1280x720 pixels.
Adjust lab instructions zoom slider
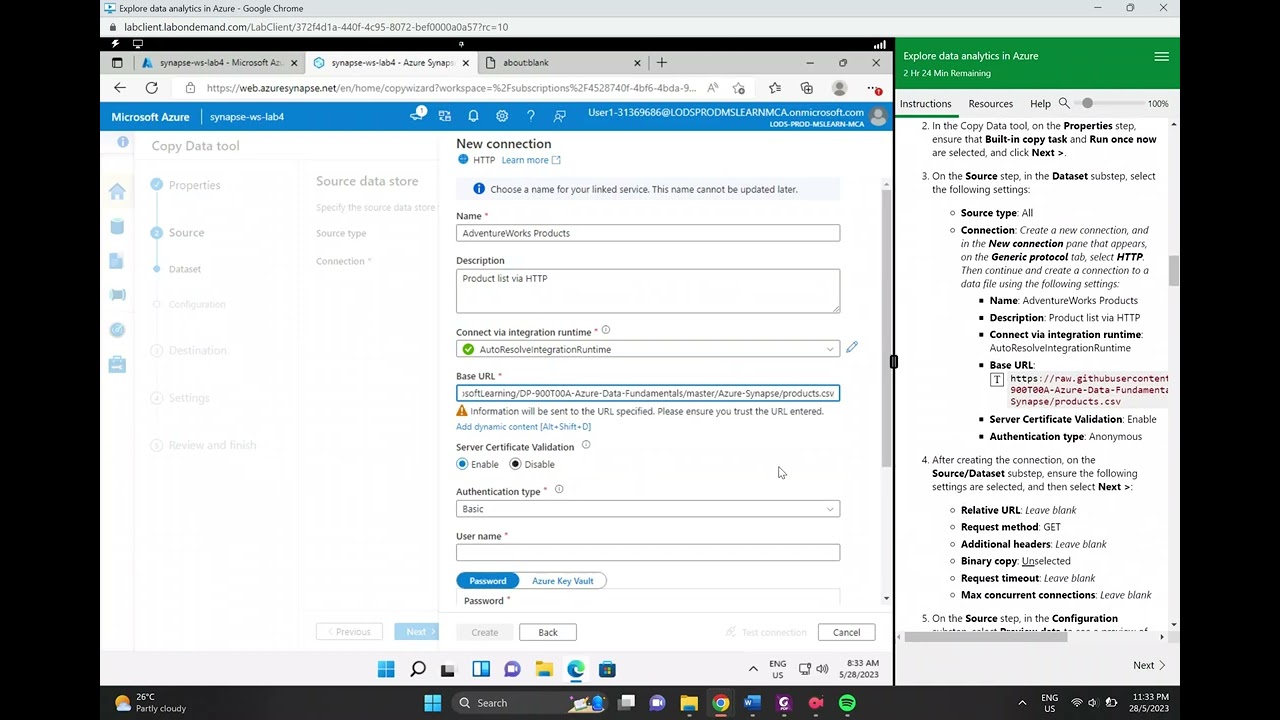tap(1087, 103)
